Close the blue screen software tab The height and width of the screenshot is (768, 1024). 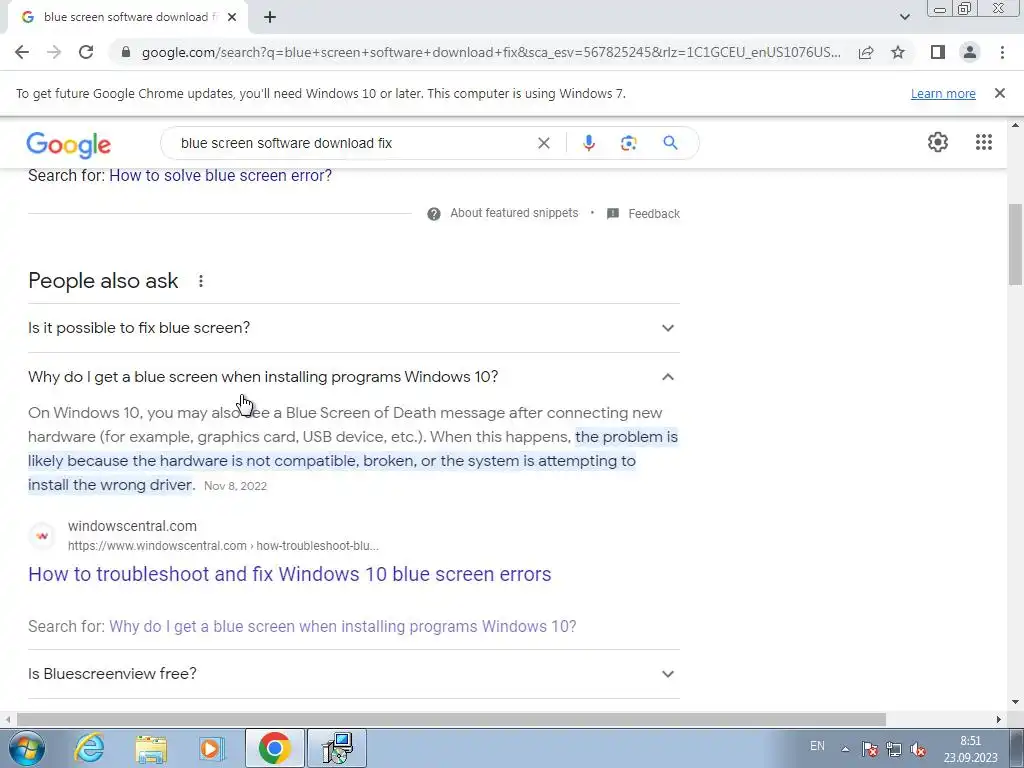pyautogui.click(x=231, y=18)
